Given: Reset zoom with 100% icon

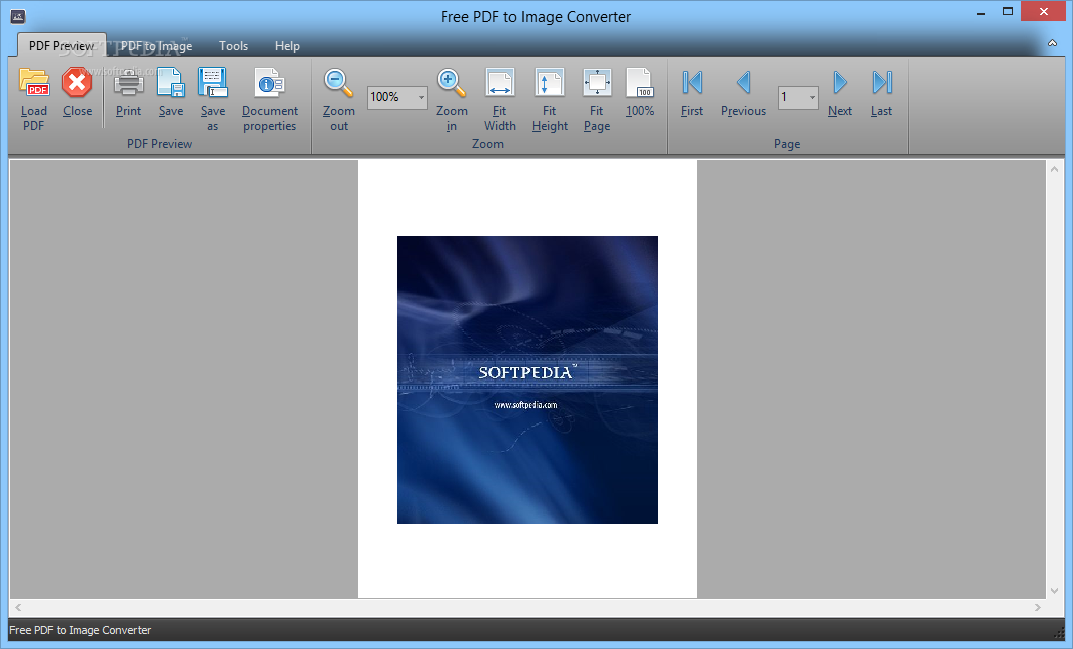Looking at the screenshot, I should click(640, 83).
